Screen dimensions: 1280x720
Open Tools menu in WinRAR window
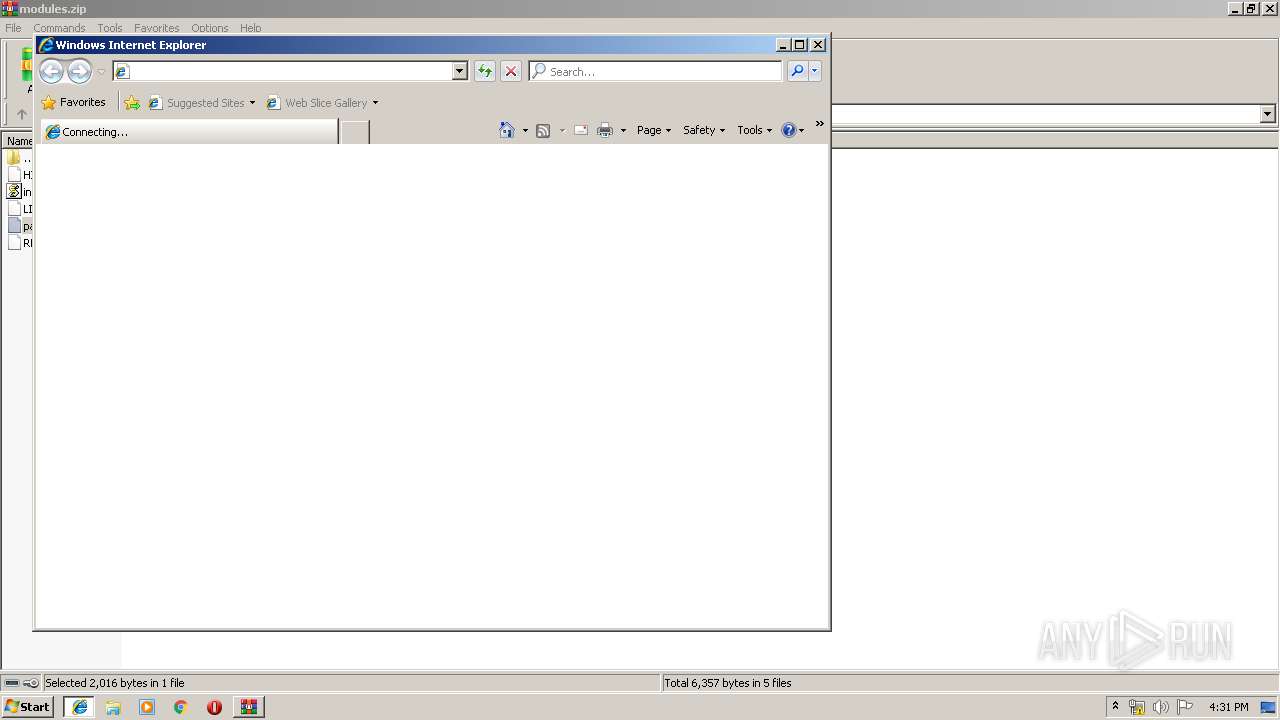coord(110,28)
